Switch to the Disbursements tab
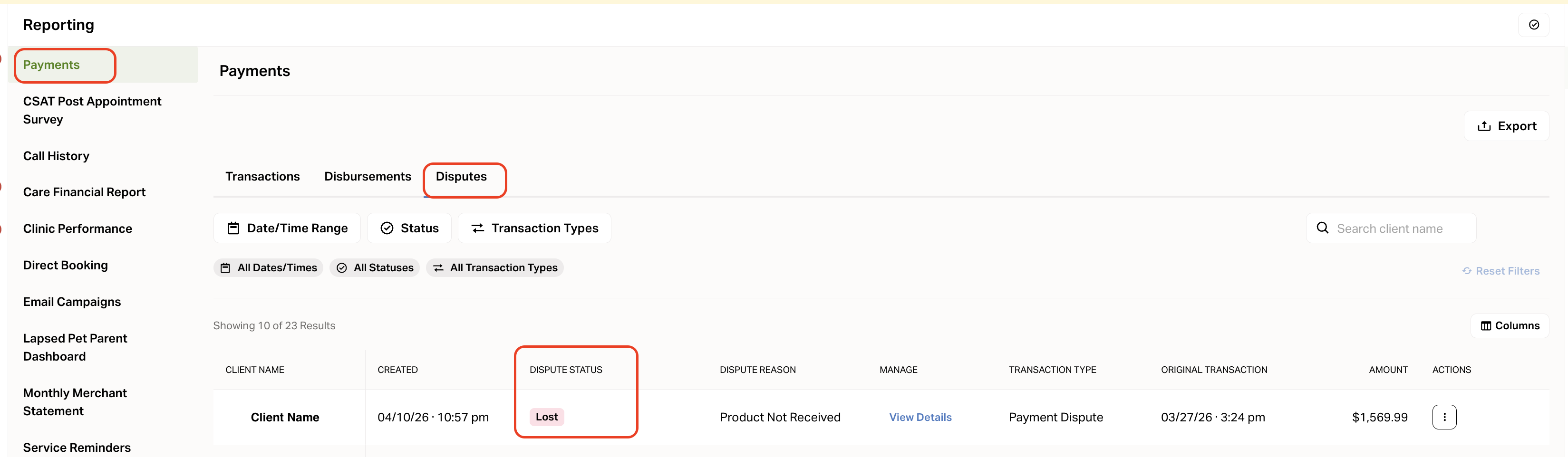The height and width of the screenshot is (457, 1568). point(368,176)
